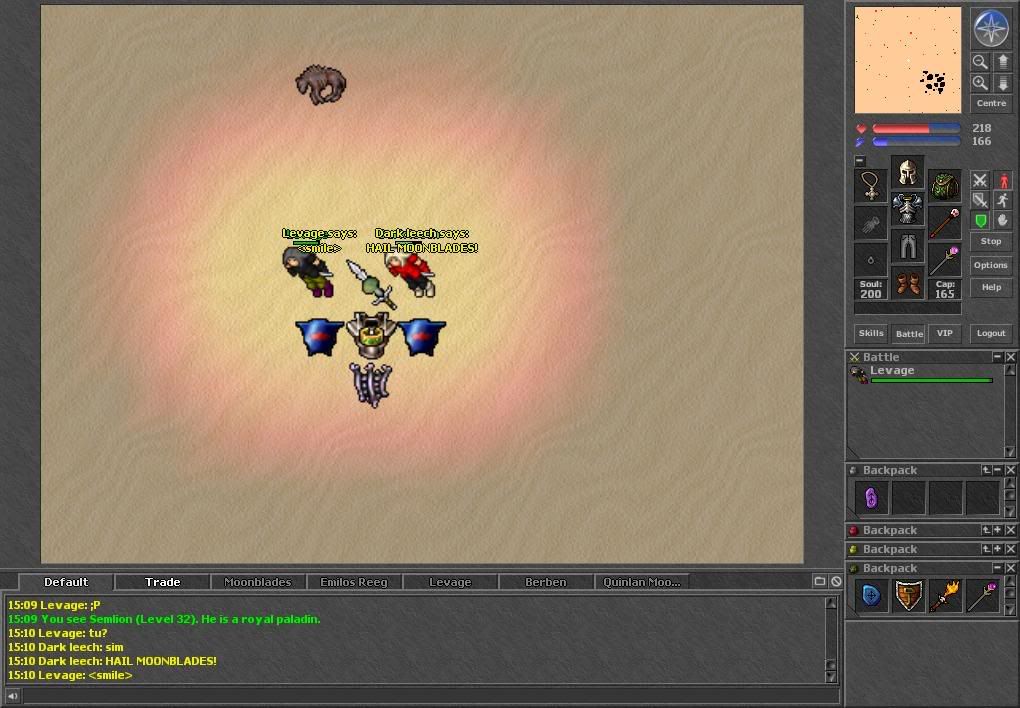This screenshot has width=1020, height=708.
Task: Minimize the Battle panel
Action: 997,357
